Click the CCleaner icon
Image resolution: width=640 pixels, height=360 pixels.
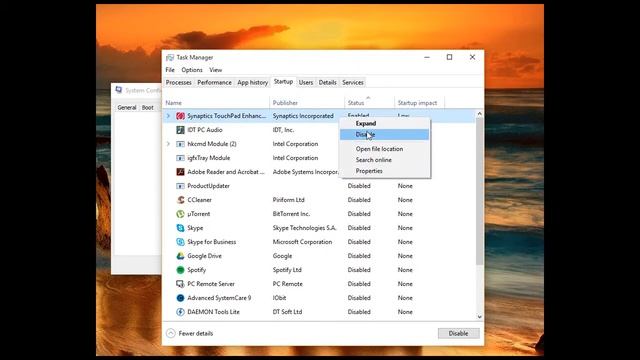tap(180, 200)
